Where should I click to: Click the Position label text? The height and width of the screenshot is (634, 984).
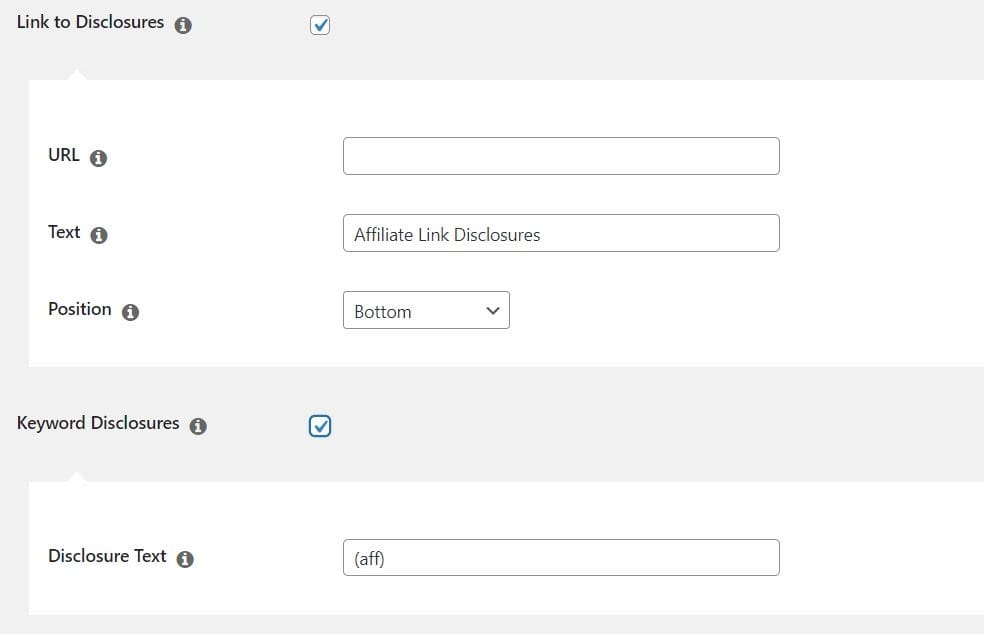point(79,309)
